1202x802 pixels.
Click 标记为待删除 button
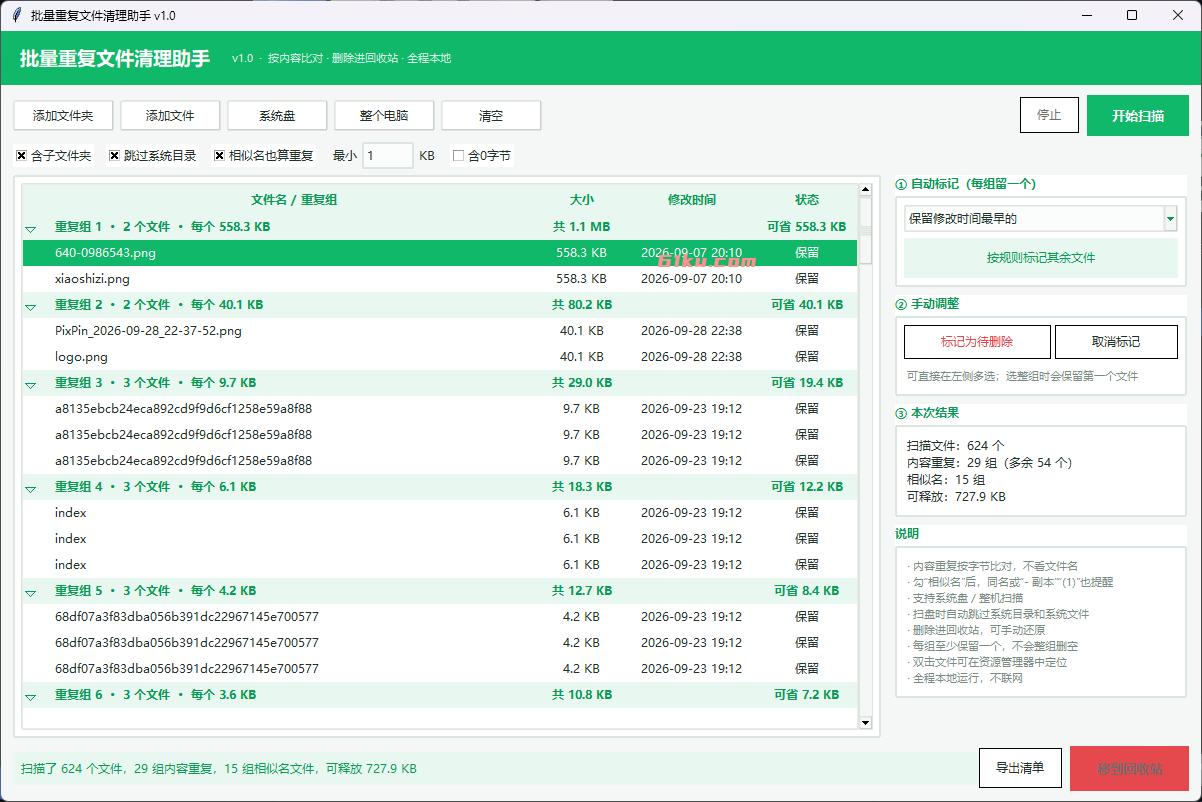pyautogui.click(x=977, y=342)
